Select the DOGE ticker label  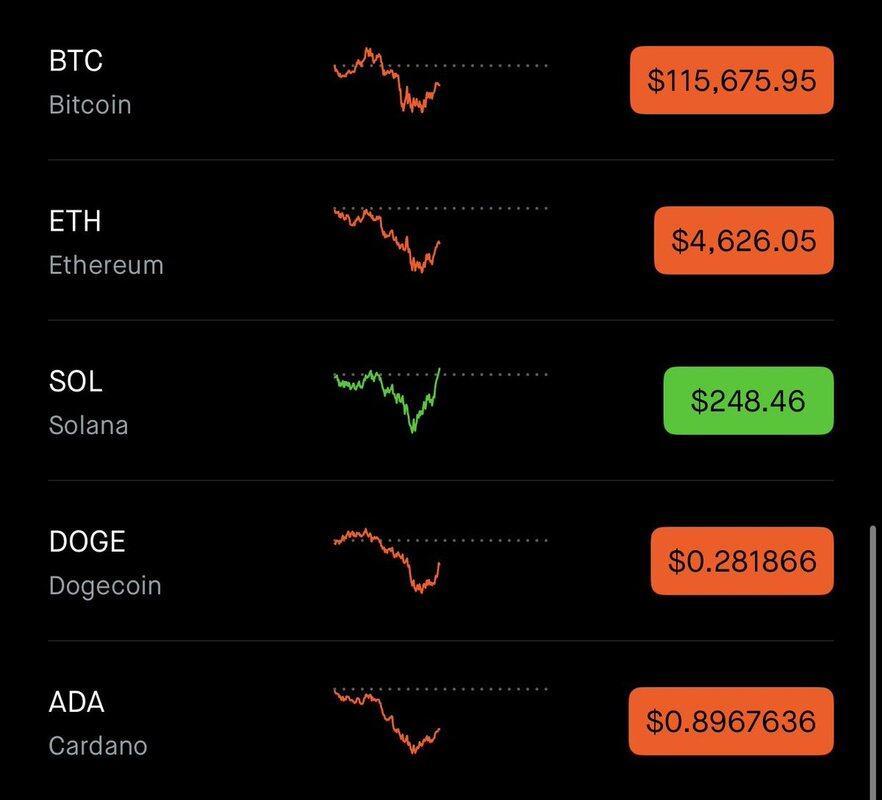[87, 542]
